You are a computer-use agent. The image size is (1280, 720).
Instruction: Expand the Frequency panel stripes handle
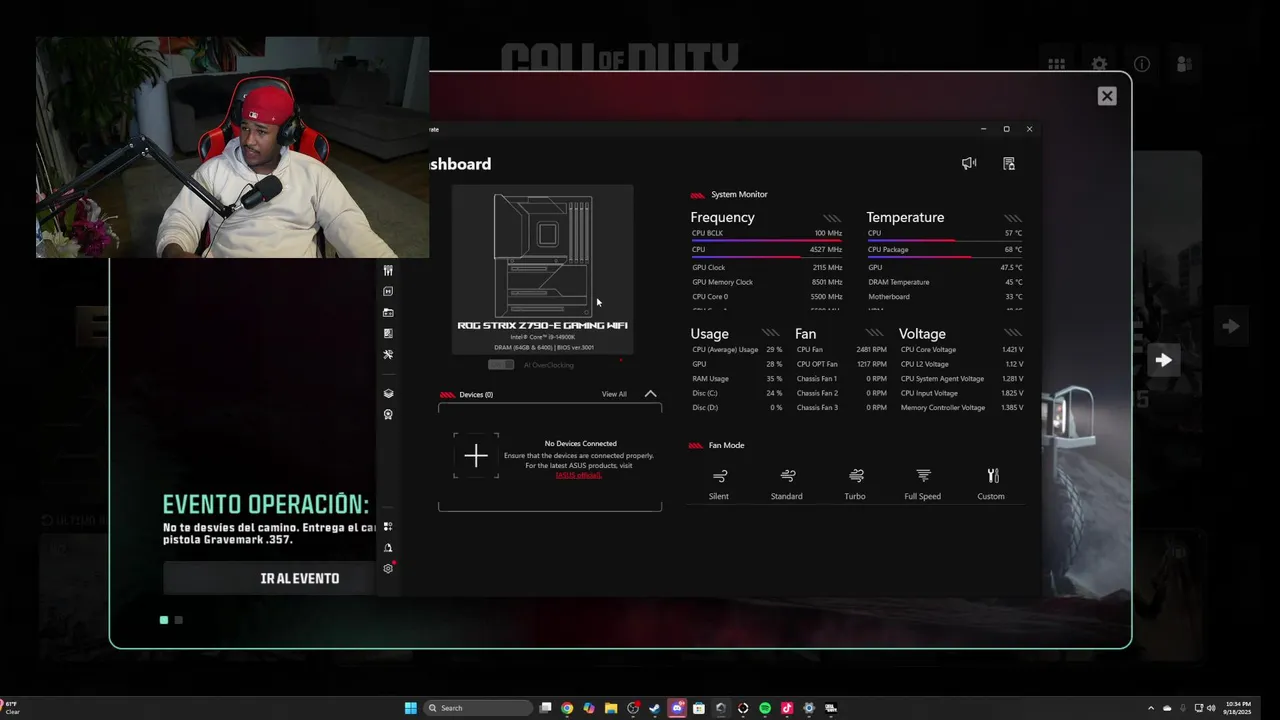(x=832, y=218)
